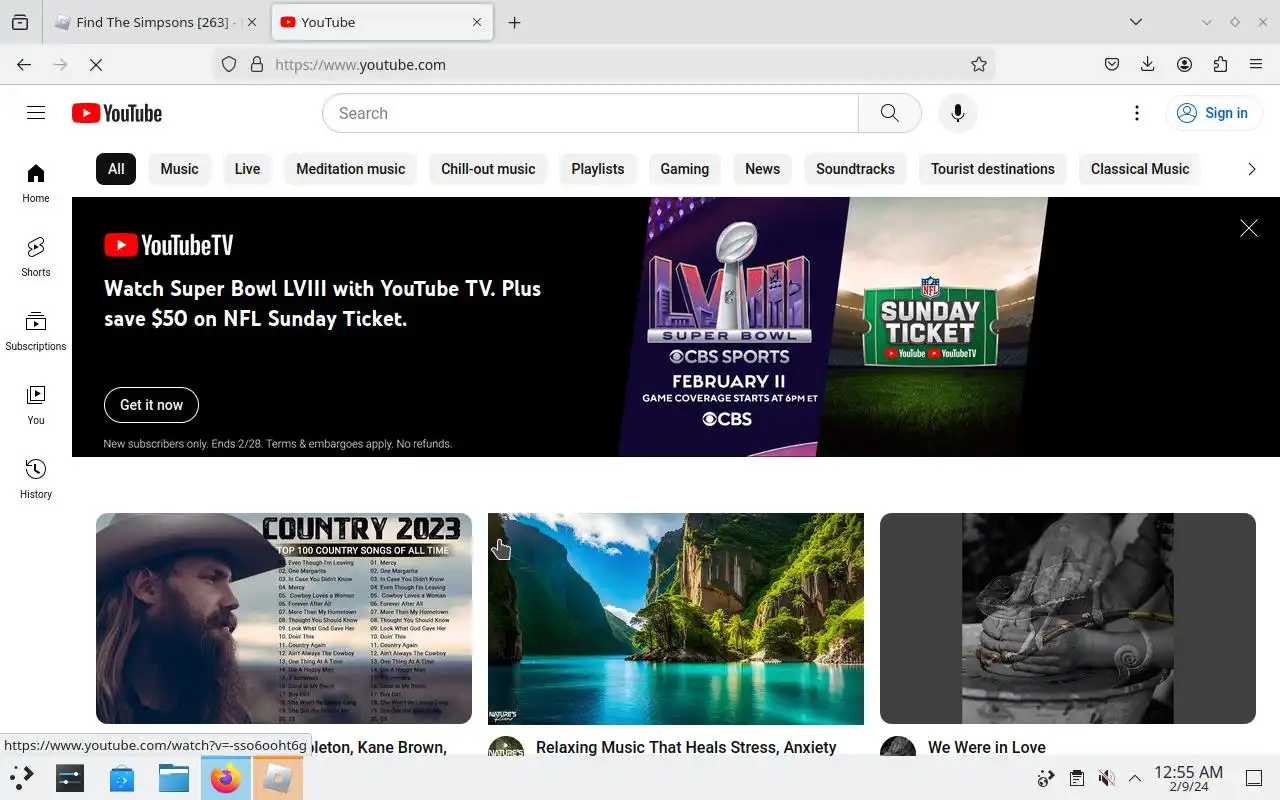1280x800 pixels.
Task: Close the YouTube tab
Action: 477,22
